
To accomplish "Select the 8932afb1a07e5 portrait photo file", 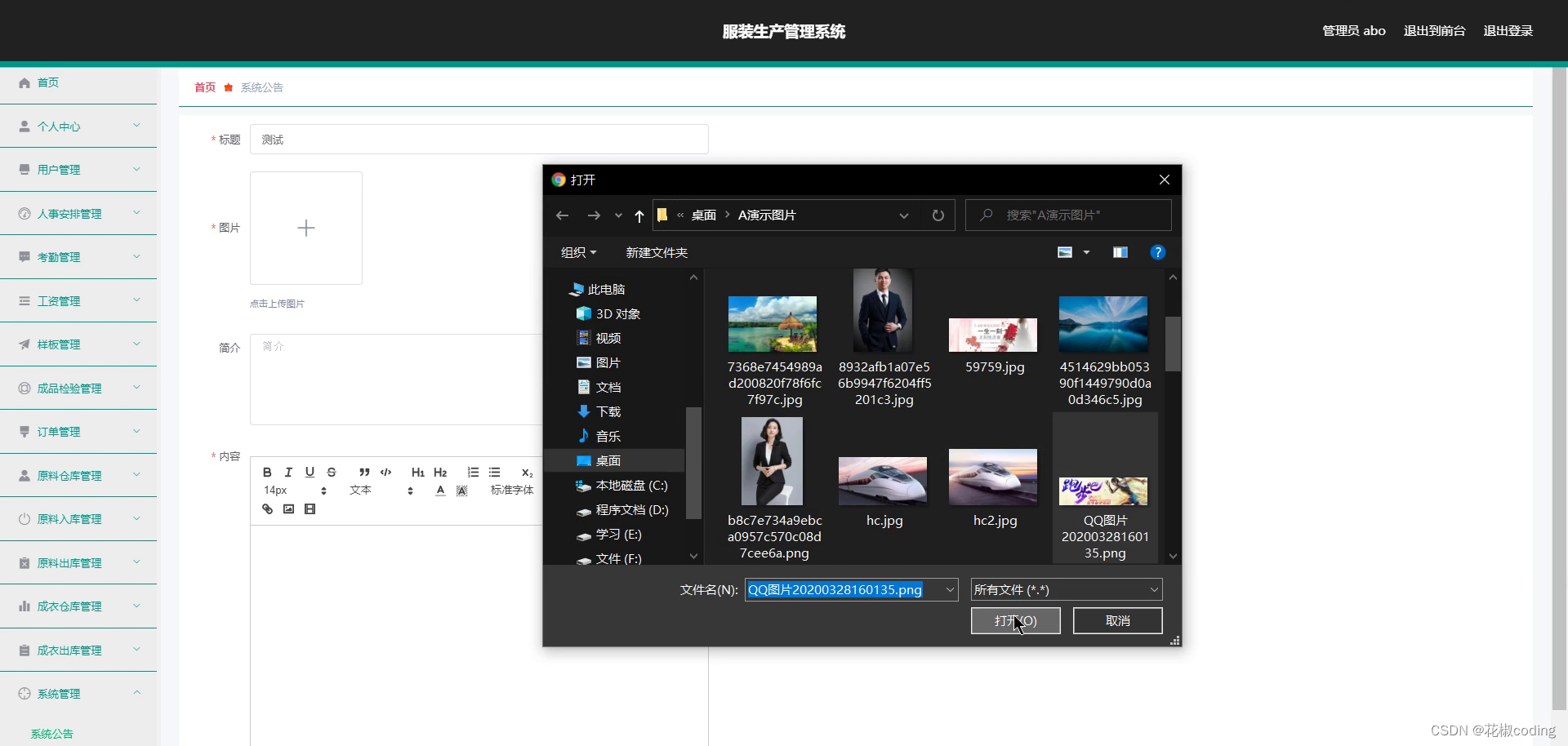I will click(x=884, y=338).
